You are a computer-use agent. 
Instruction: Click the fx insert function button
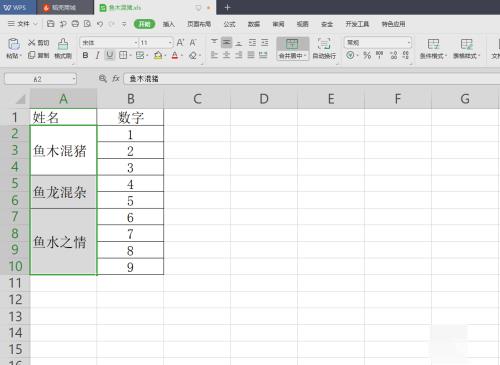point(116,79)
